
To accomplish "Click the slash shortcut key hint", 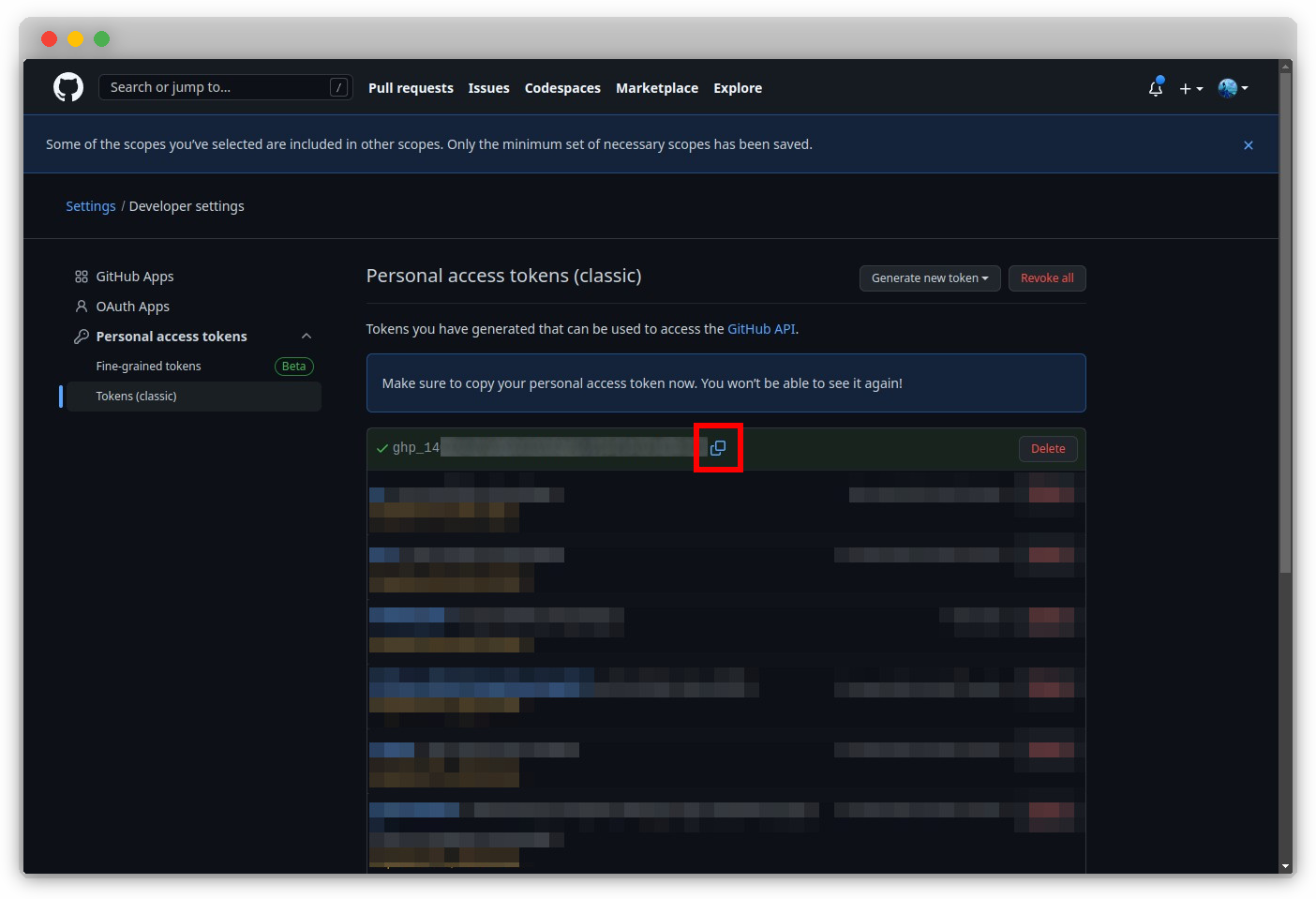I will click(x=339, y=87).
